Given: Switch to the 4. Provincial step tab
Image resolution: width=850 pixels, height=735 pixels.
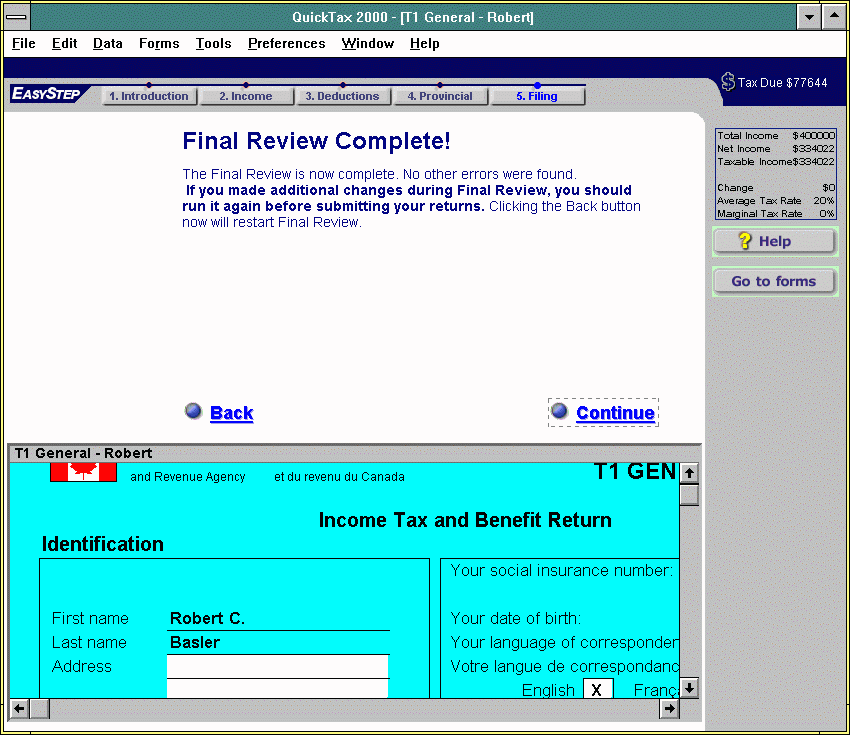Looking at the screenshot, I should [440, 96].
